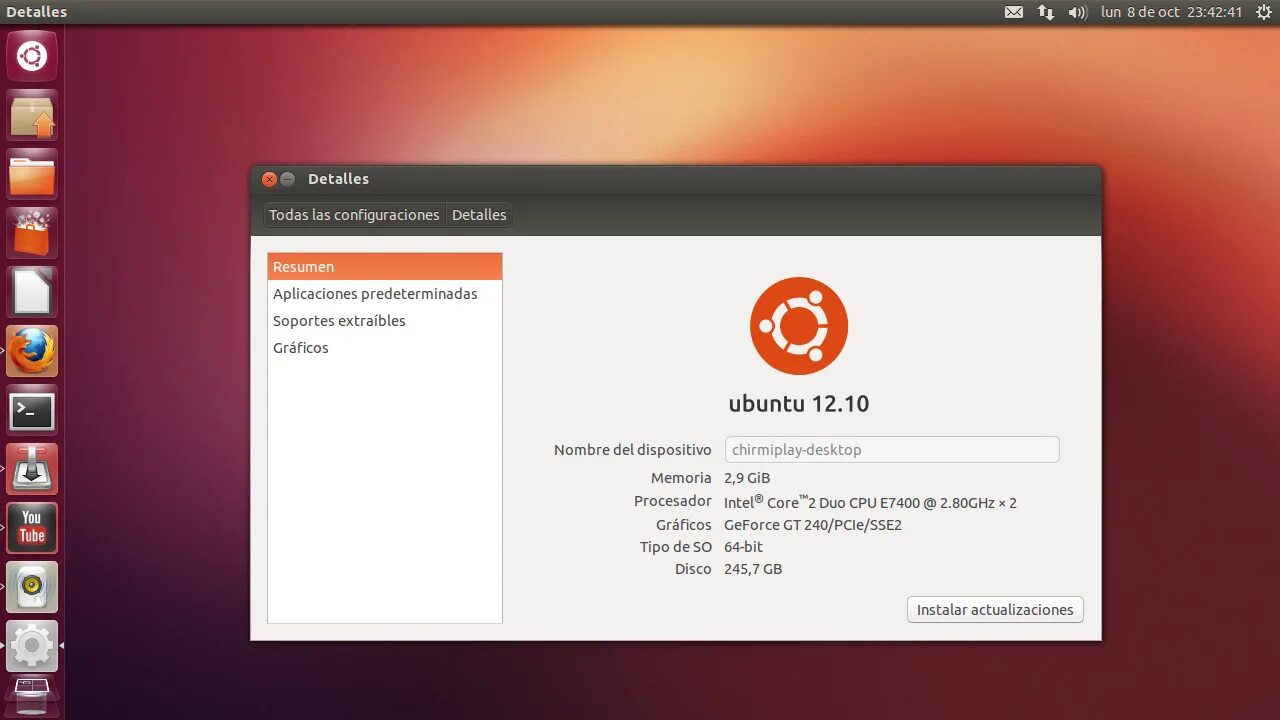Click the Memoria label
This screenshot has height=720, width=1280.
coord(681,478)
